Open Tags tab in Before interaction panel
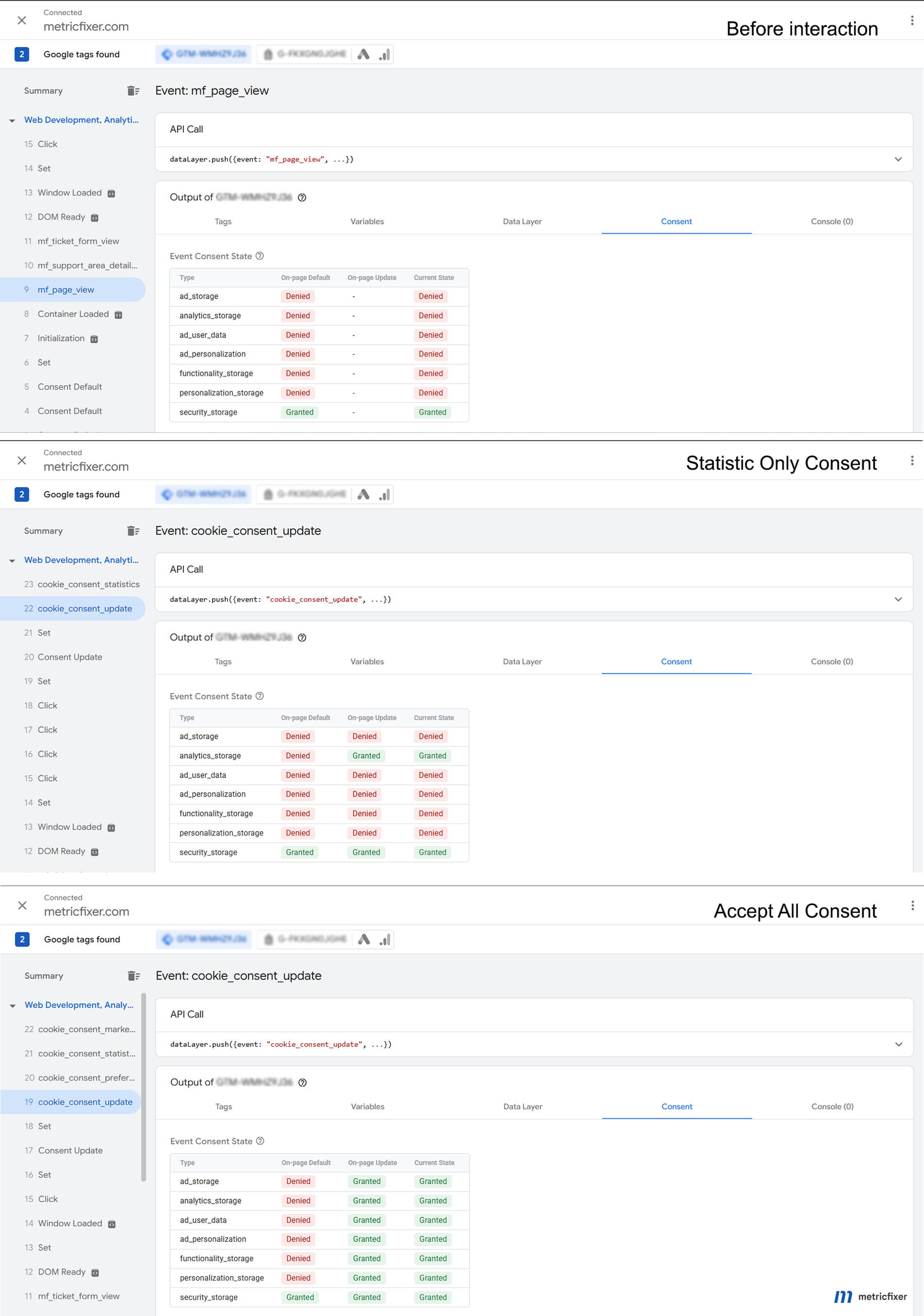The image size is (924, 1316). [x=223, y=222]
